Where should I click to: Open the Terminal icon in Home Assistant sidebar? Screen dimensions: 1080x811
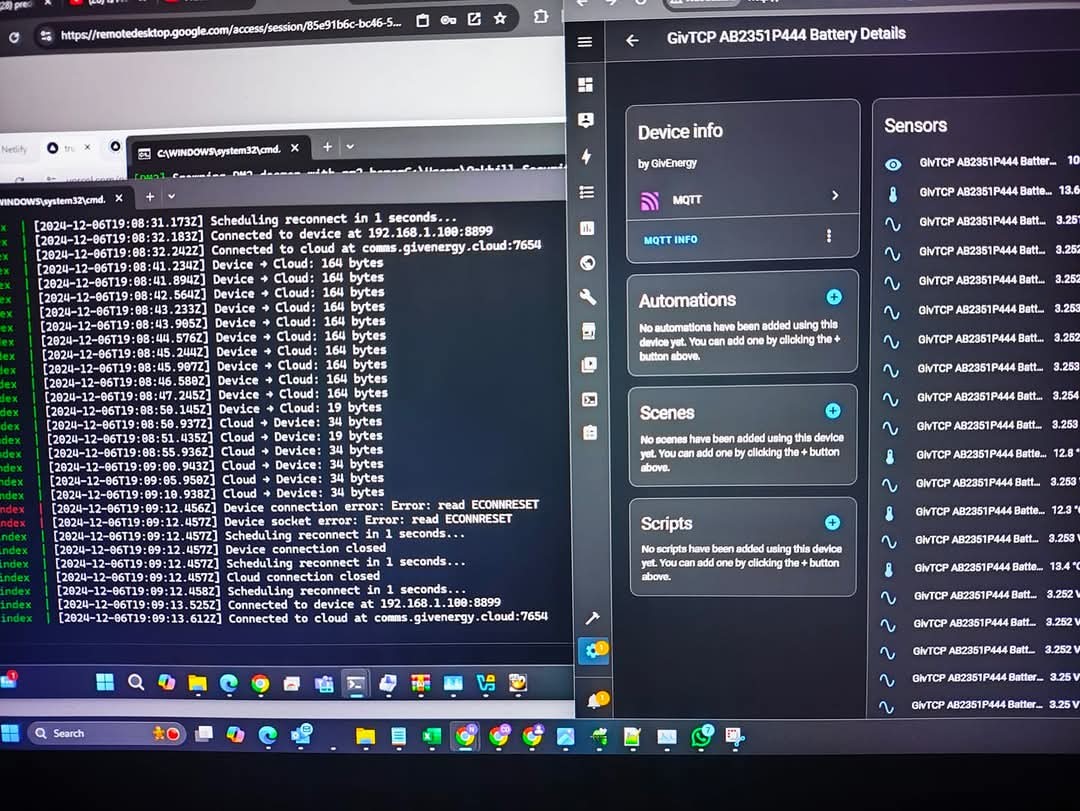point(590,399)
